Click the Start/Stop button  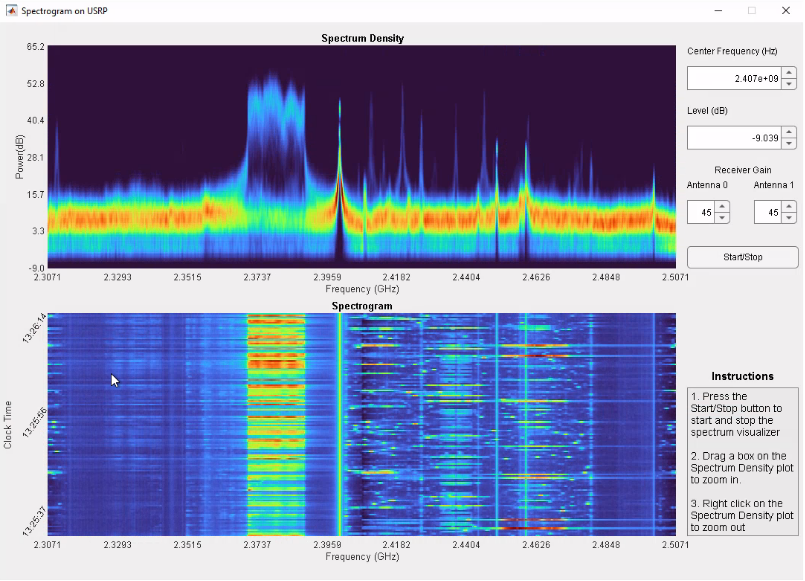click(x=742, y=257)
